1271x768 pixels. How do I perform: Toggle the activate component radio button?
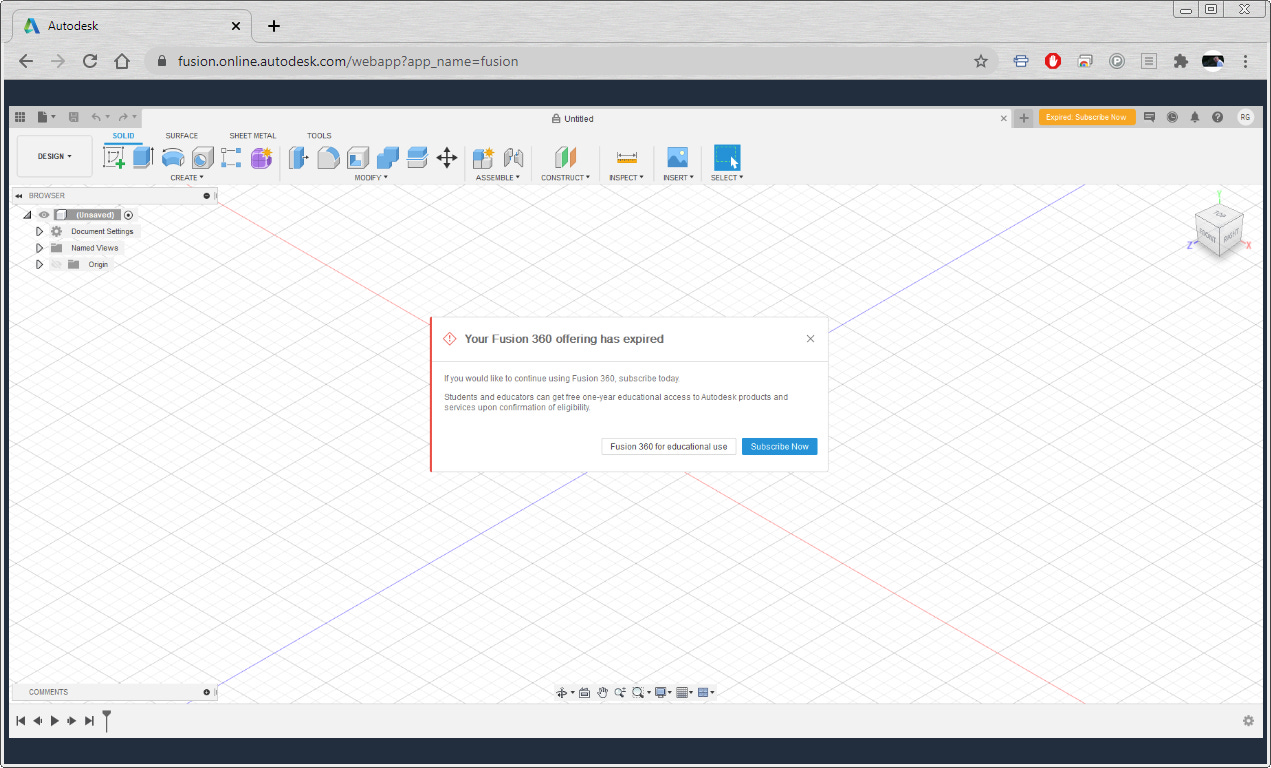tap(129, 215)
